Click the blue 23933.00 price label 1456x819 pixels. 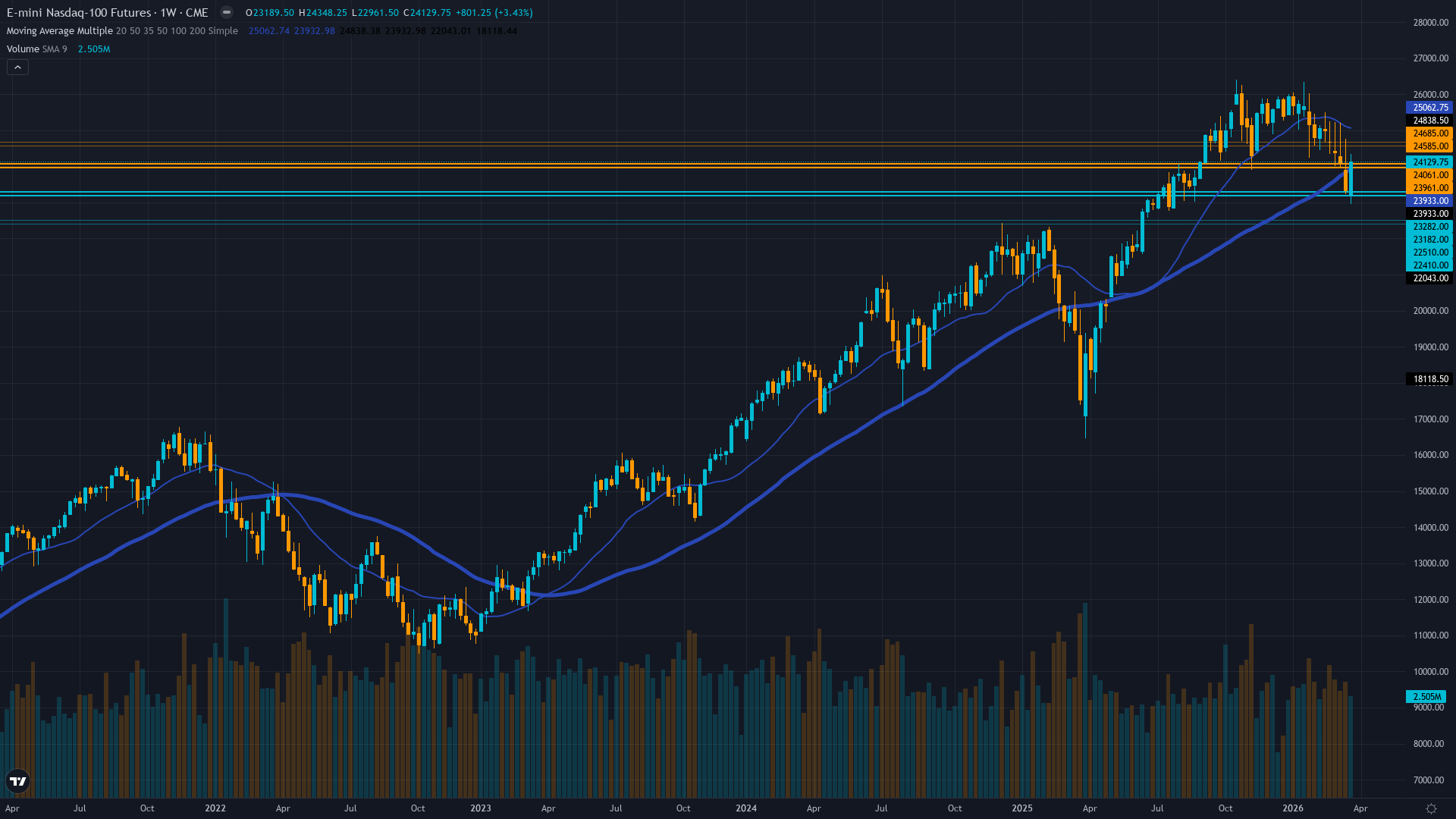tap(1429, 201)
